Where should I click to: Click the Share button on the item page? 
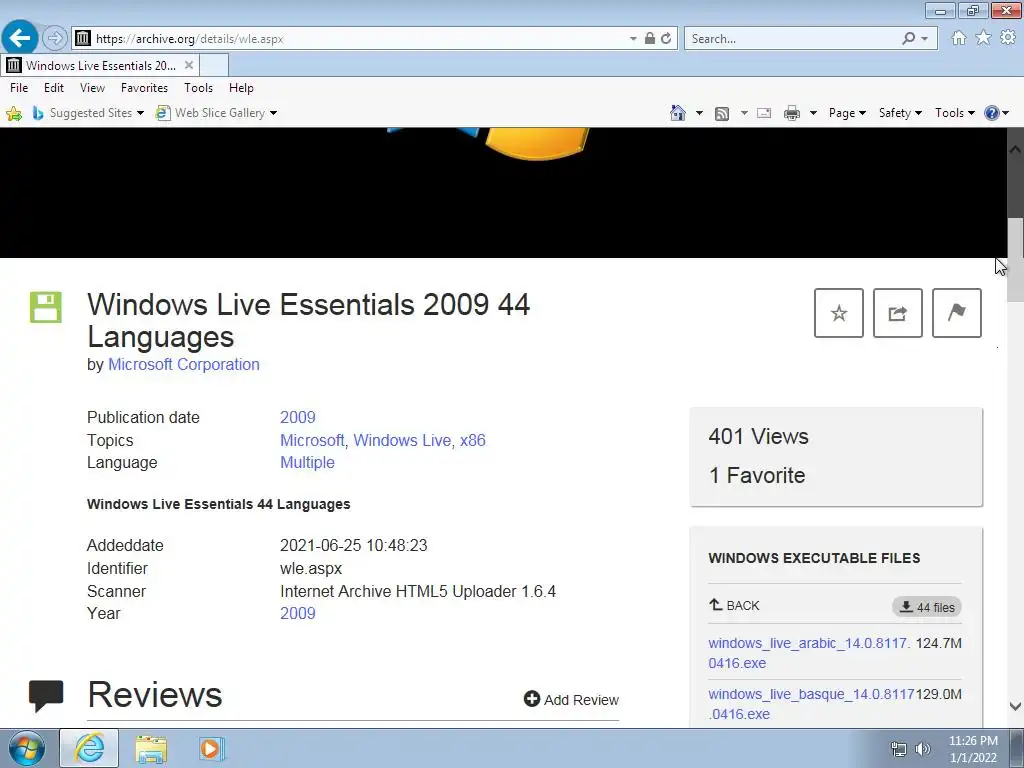897,313
